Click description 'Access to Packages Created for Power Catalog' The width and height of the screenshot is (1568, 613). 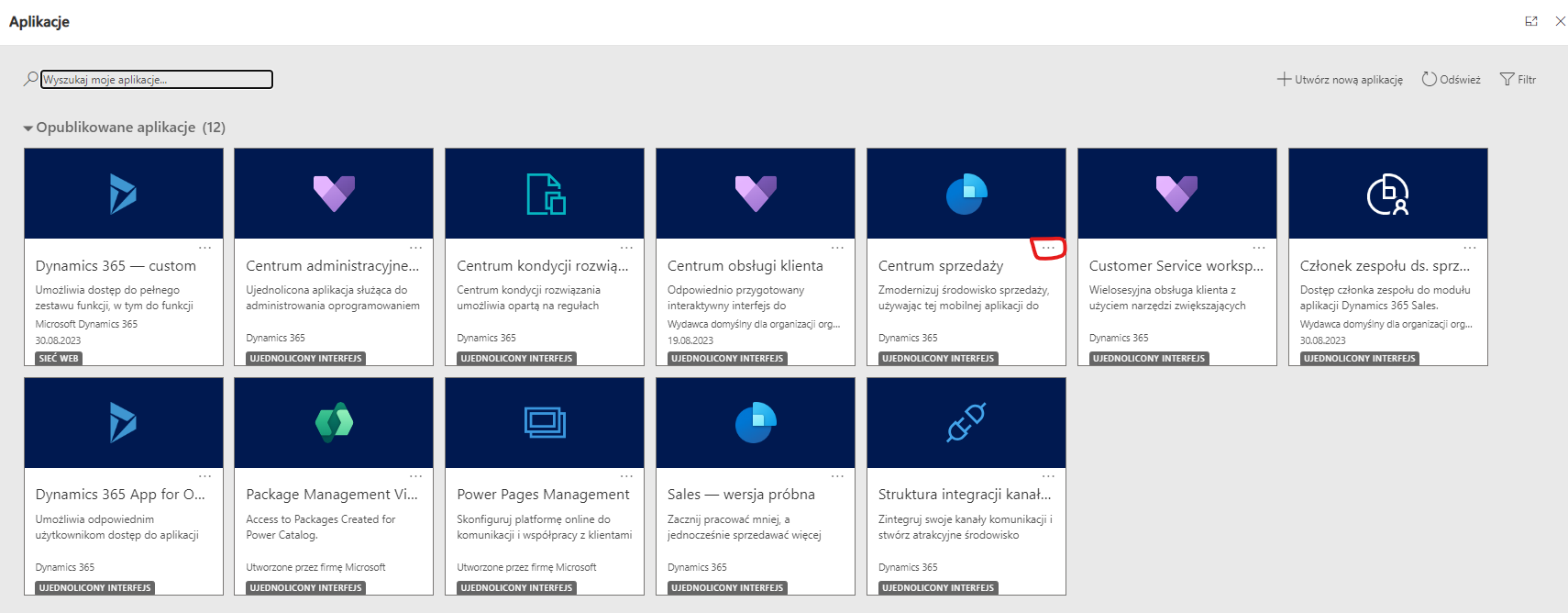pos(321,527)
